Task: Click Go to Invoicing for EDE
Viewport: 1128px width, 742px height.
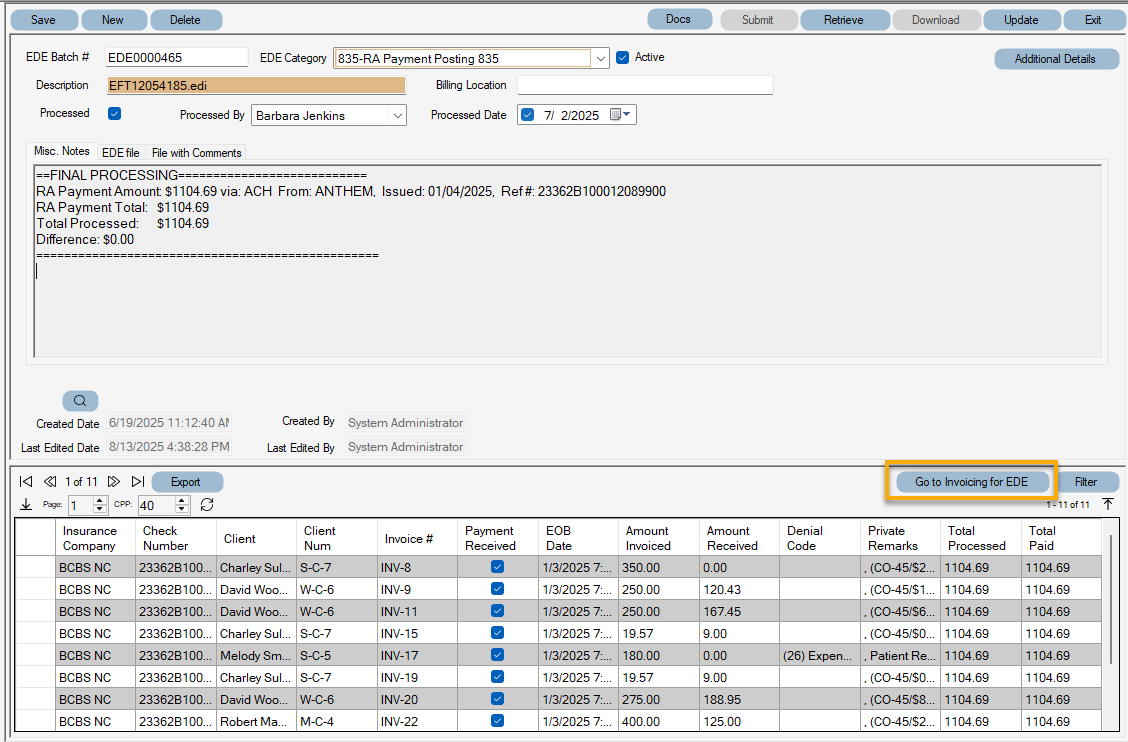Action: pyautogui.click(x=970, y=481)
